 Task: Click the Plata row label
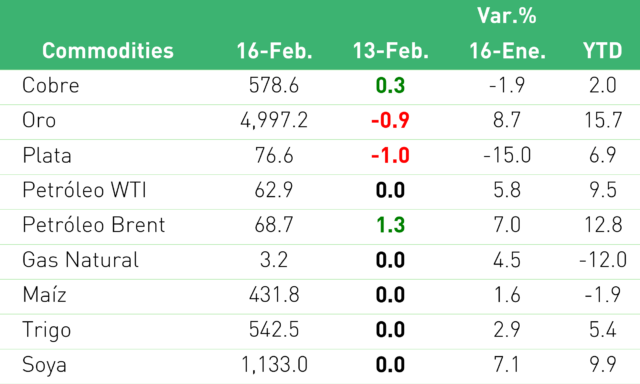47,155
